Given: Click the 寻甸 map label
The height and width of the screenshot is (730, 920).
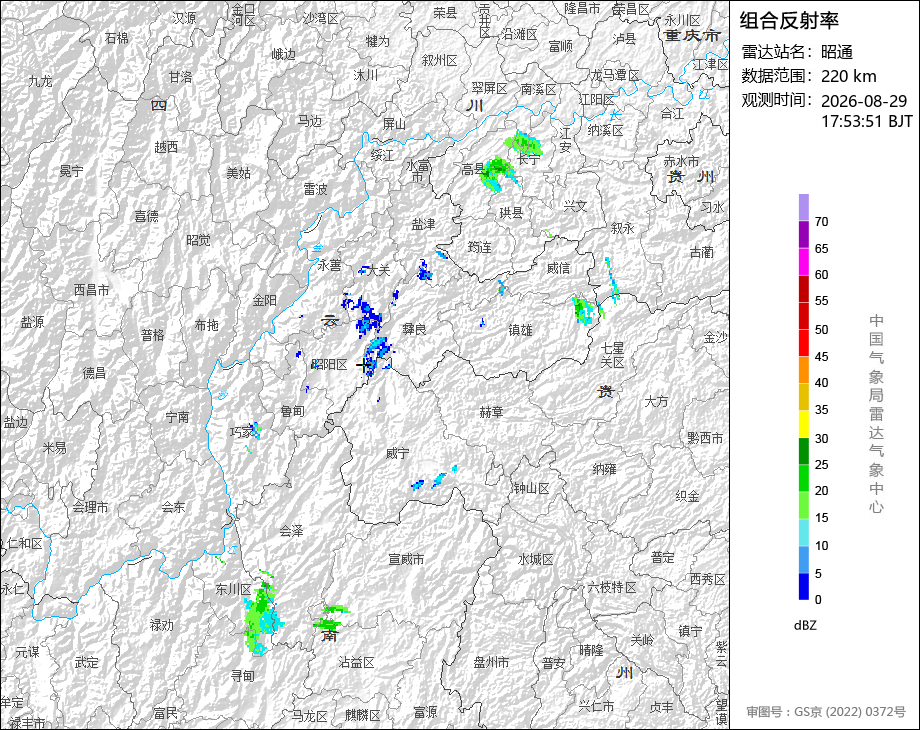Looking at the screenshot, I should (x=242, y=676).
